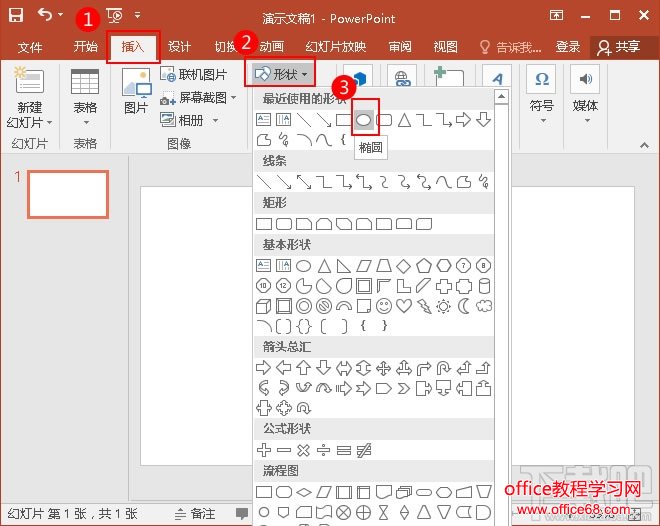The image size is (660, 526).
Task: Open the 文件 File menu
Action: (x=30, y=47)
